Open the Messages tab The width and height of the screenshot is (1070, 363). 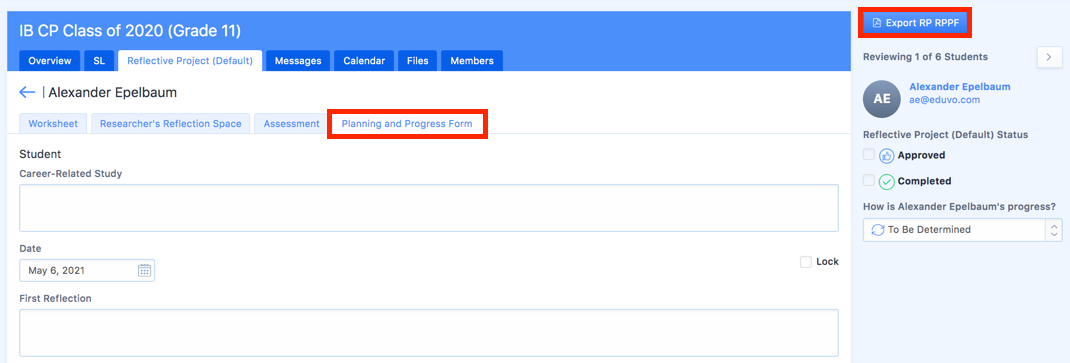click(x=298, y=61)
